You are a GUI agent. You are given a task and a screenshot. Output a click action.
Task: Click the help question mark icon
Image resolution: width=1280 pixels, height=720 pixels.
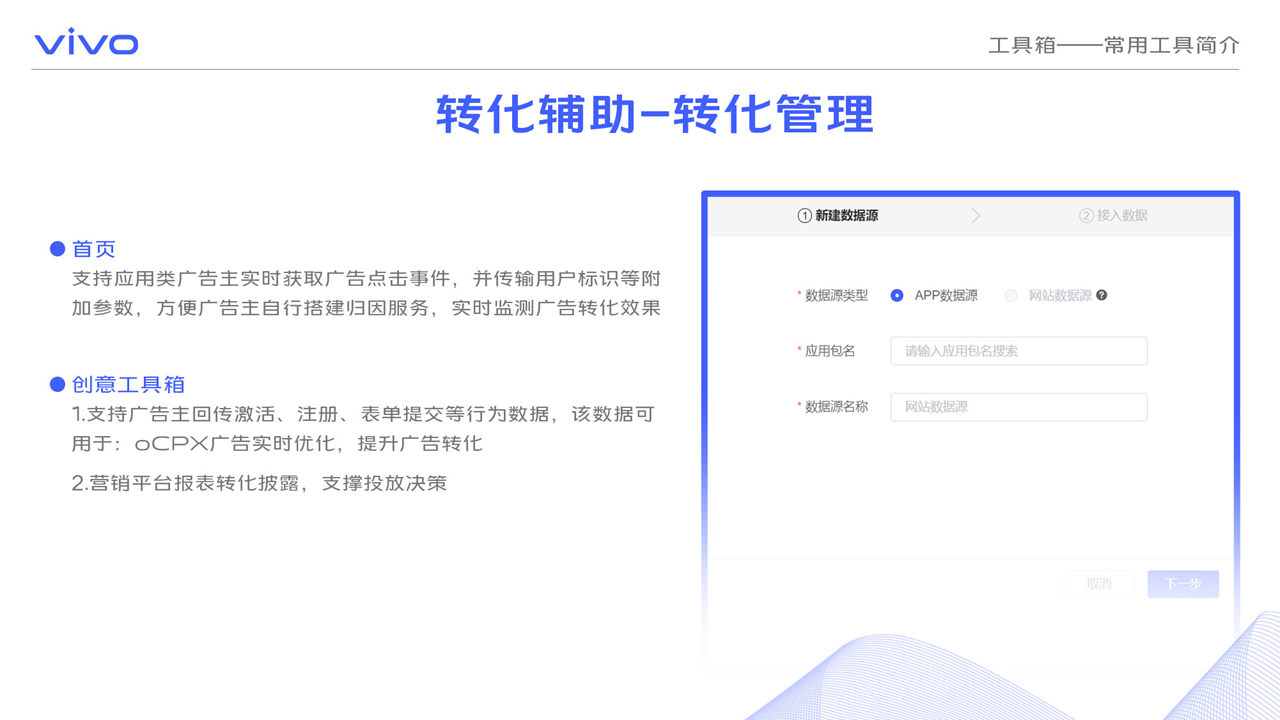[1102, 296]
